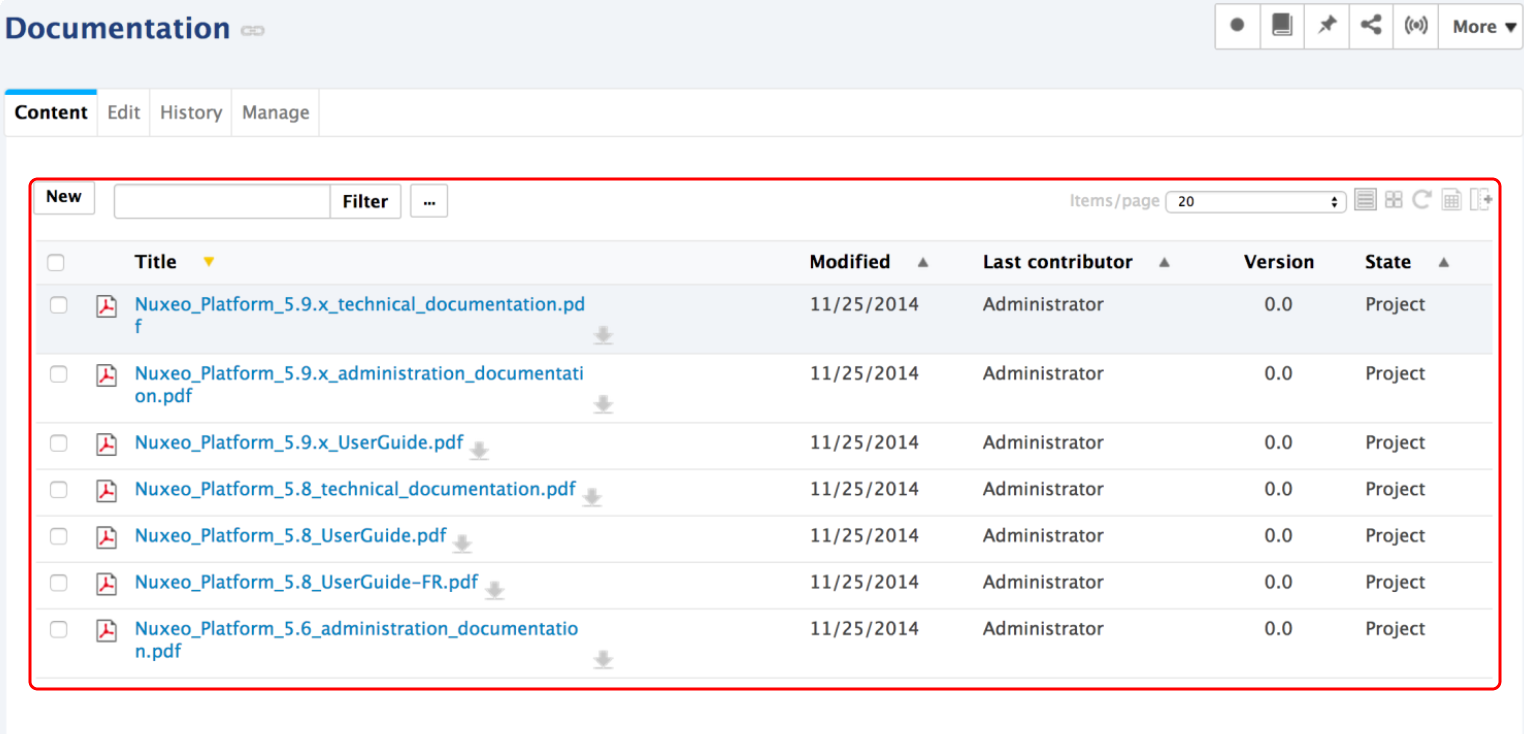
Task: Open Nuxeo_Platform_5.8_UserGuide.pdf link
Action: click(x=291, y=535)
